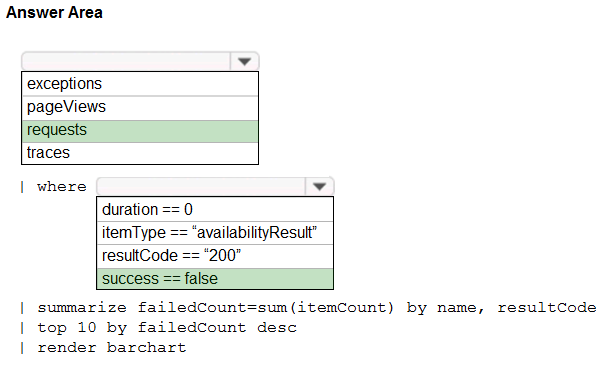Select itemType == "availabilityResult" option
The image size is (600, 372).
click(215, 233)
